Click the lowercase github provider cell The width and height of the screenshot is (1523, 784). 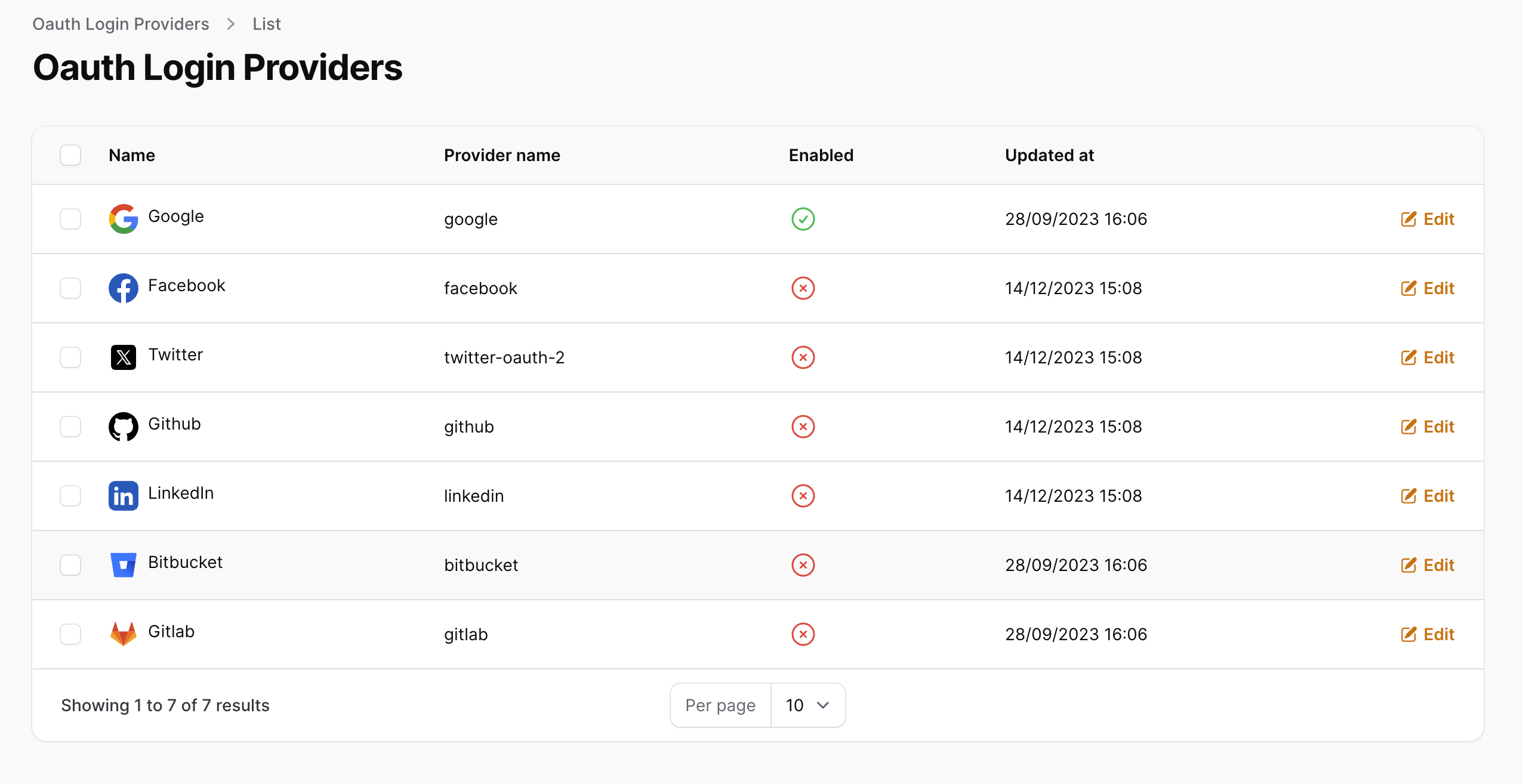pos(469,427)
